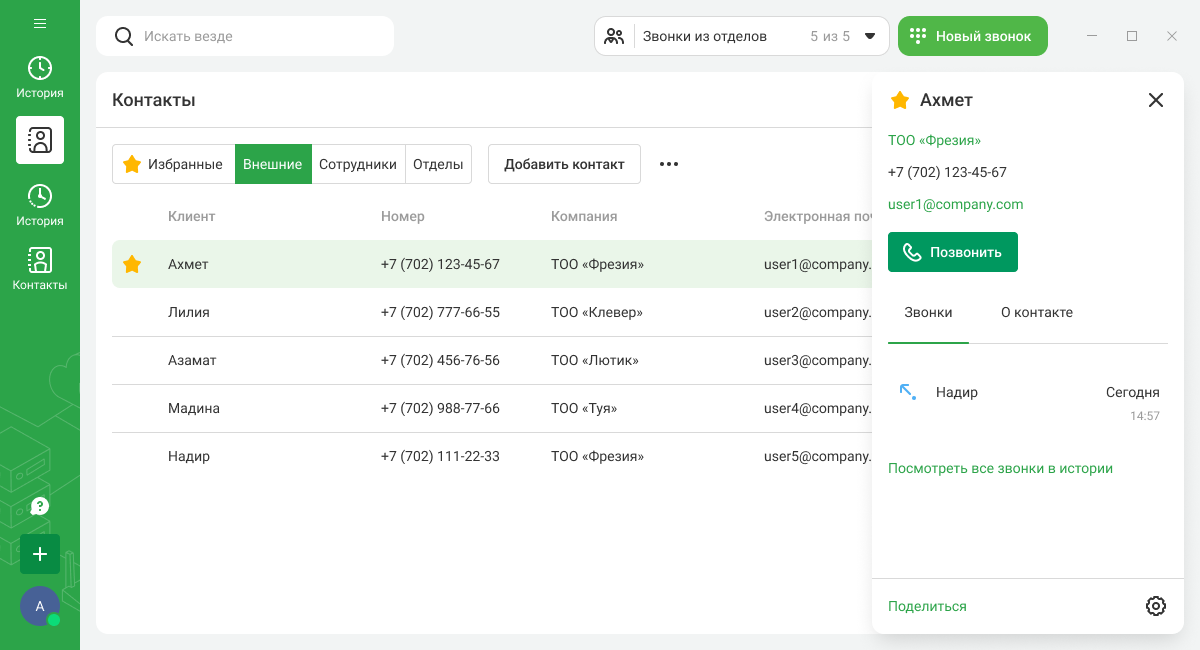This screenshot has height=650, width=1200.
Task: Switch to the Отделы tab
Action: [x=438, y=164]
